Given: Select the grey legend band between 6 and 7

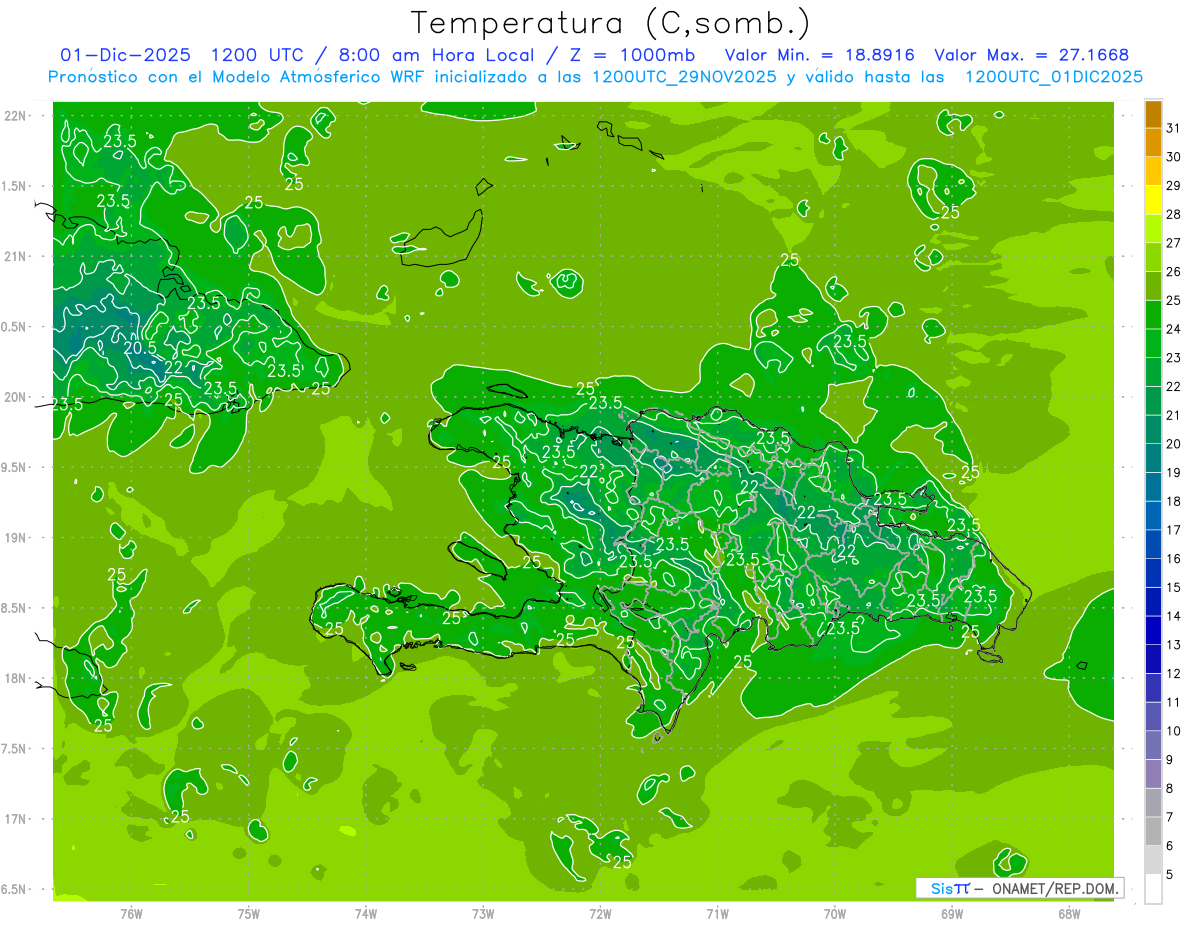Looking at the screenshot, I should pyautogui.click(x=1153, y=832).
